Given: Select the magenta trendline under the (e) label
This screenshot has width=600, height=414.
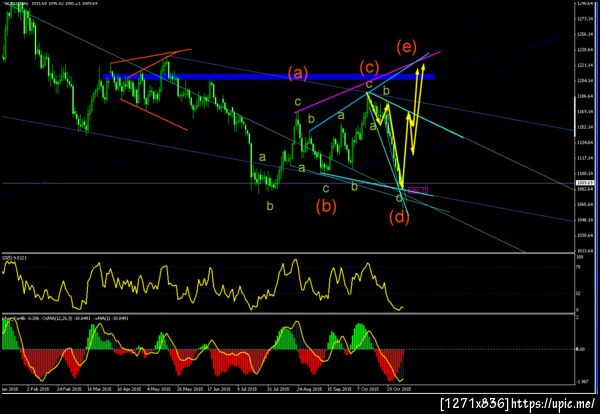Looking at the screenshot, I should pyautogui.click(x=368, y=82).
